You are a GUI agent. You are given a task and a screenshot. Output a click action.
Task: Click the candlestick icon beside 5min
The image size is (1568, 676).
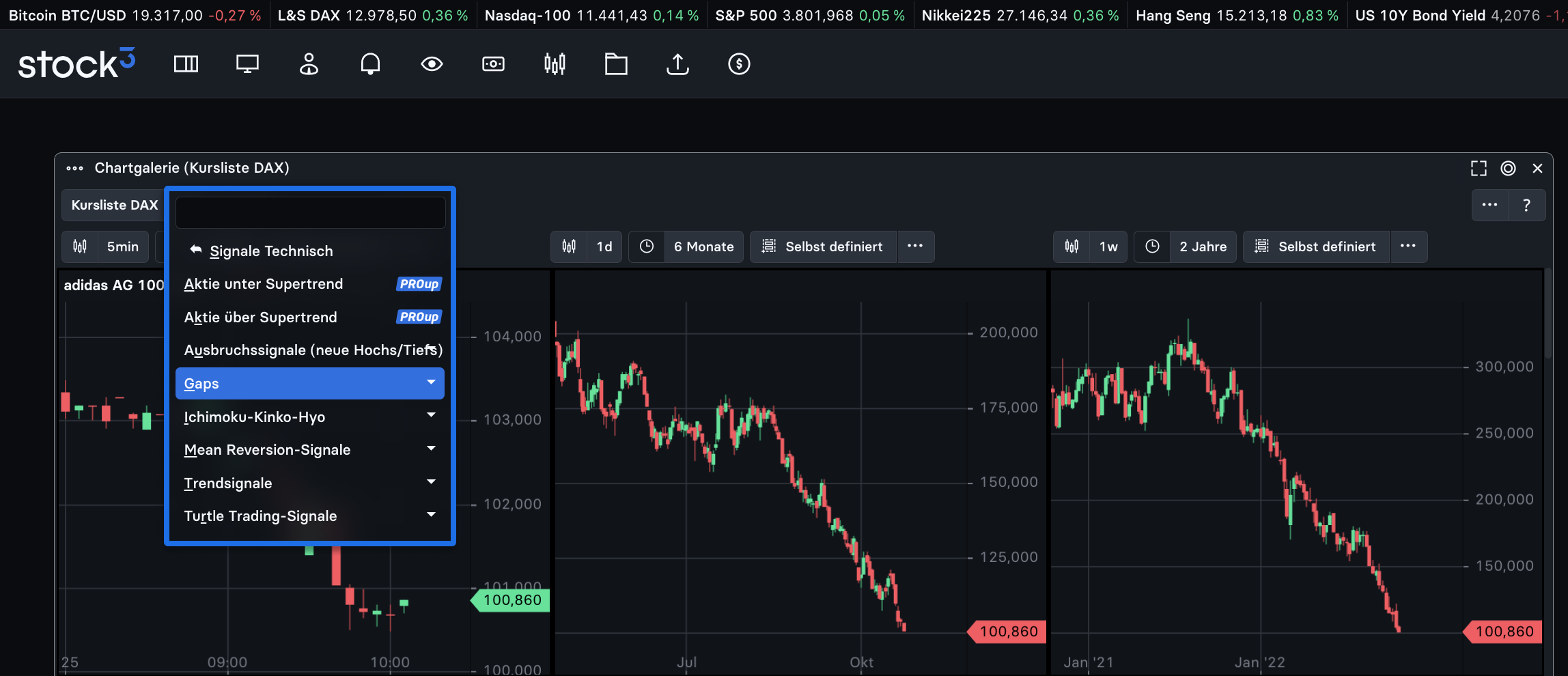click(80, 247)
